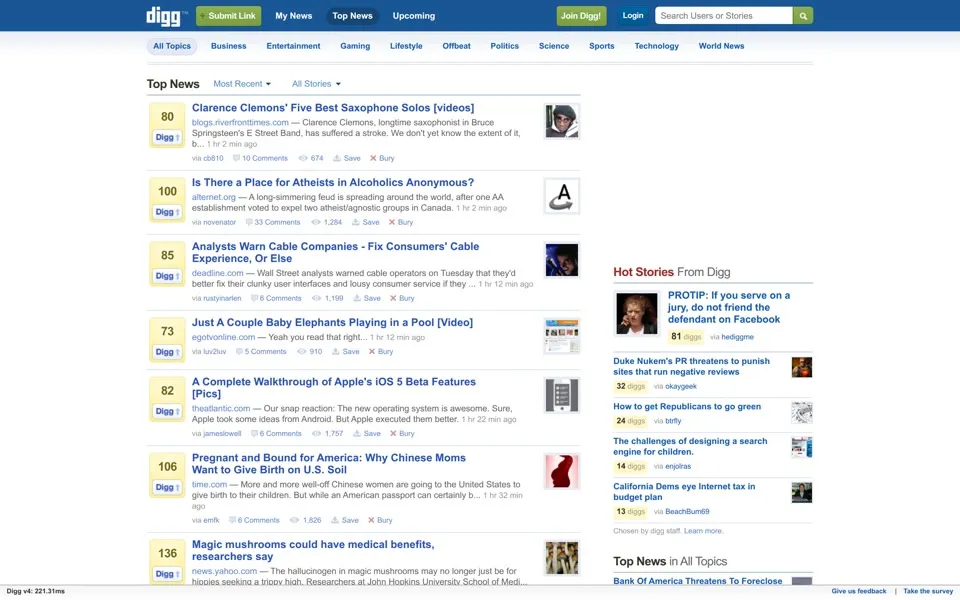Open the Clarence Clemons story thumbnail
This screenshot has height=600, width=960.
tap(561, 121)
